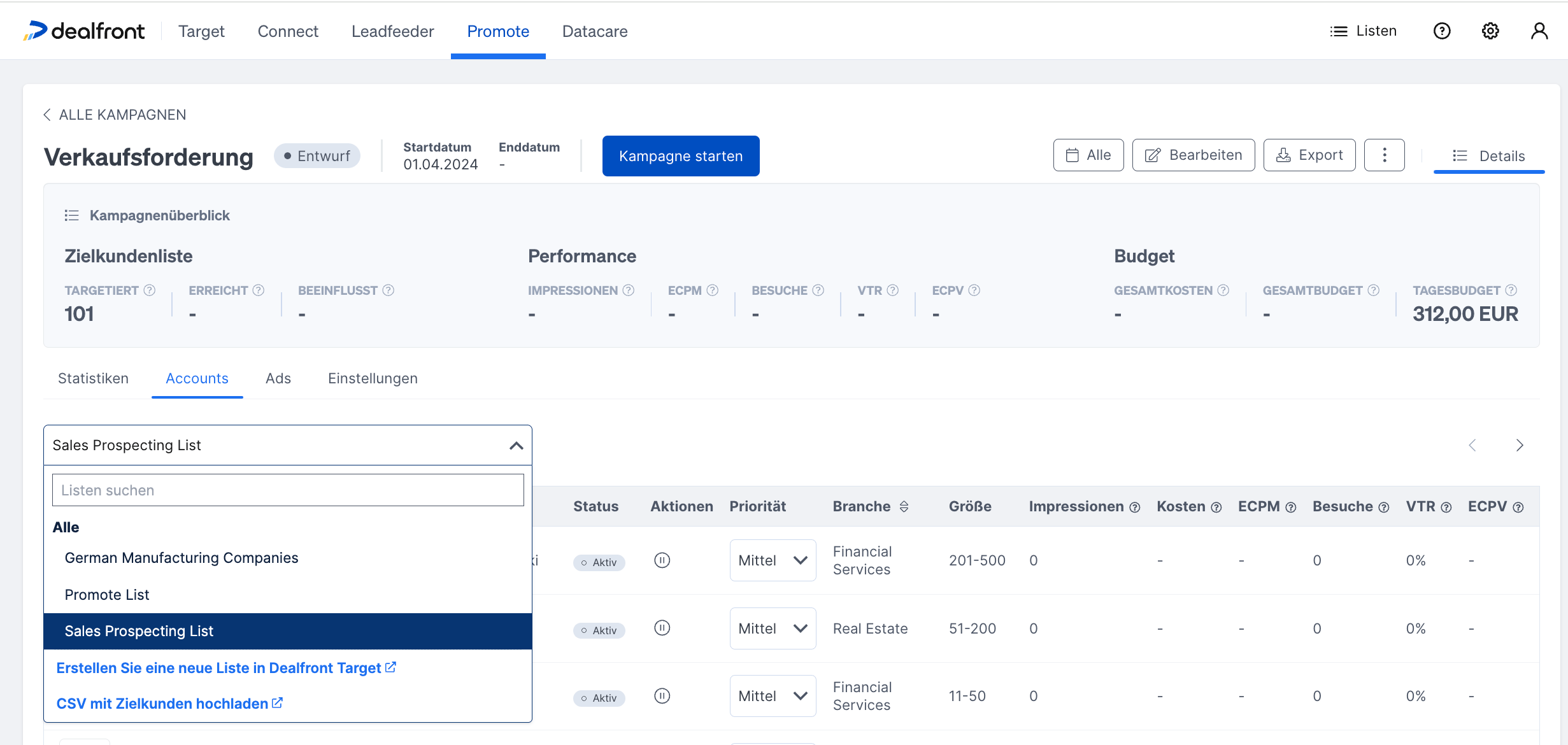
Task: Pause the Real Estate account row
Action: coord(662,628)
